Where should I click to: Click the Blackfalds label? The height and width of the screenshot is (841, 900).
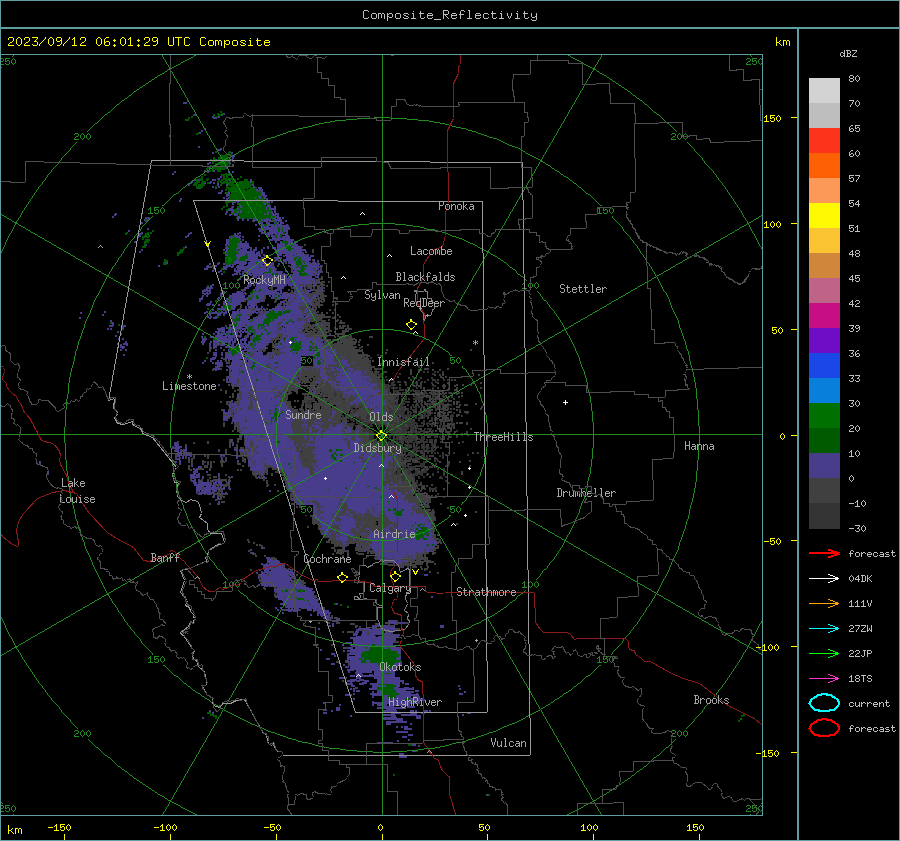pos(425,277)
